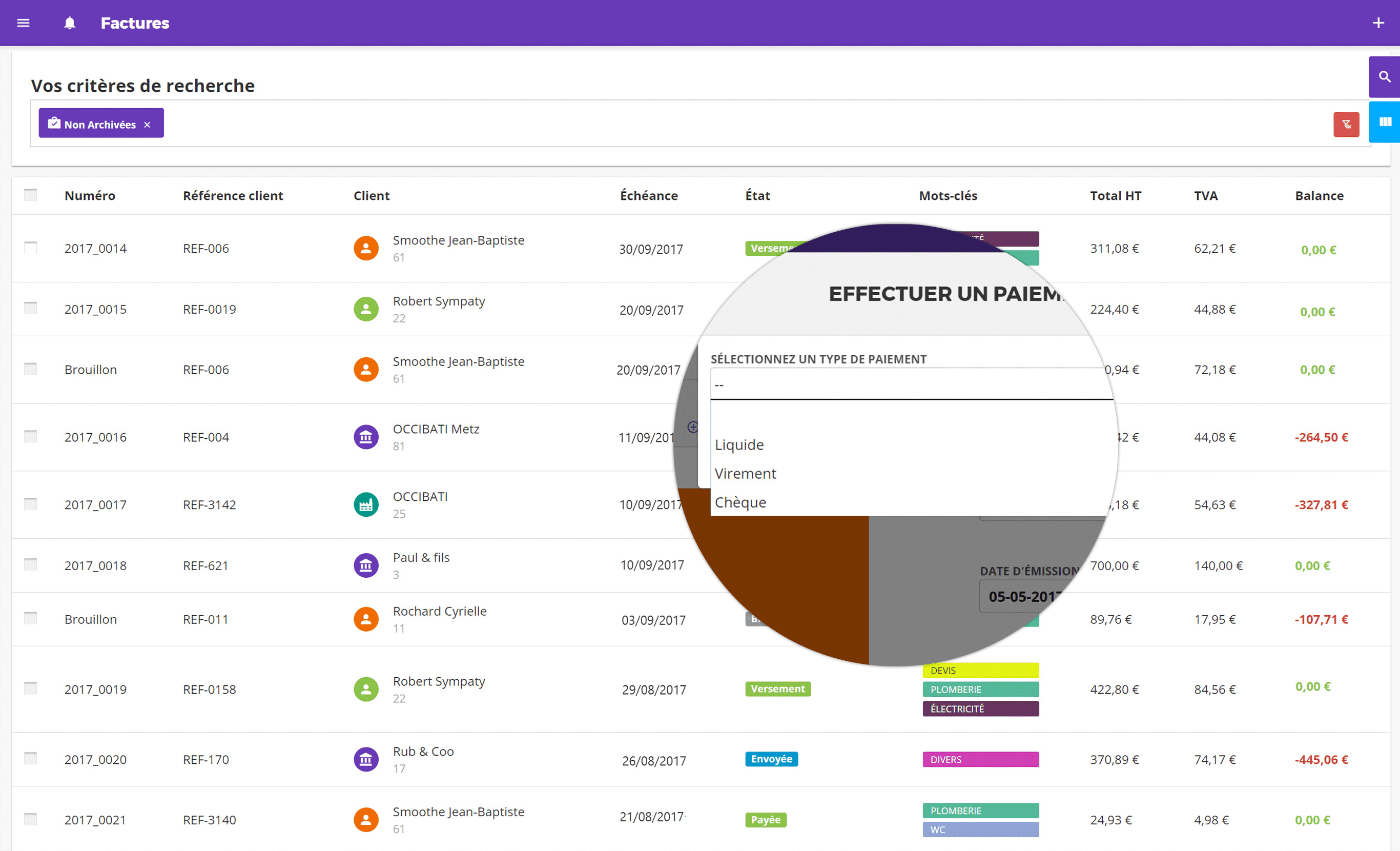Viewport: 1400px width, 851px height.
Task: Click Robert Sympaty avatar in row 2017_0015
Action: click(x=366, y=309)
